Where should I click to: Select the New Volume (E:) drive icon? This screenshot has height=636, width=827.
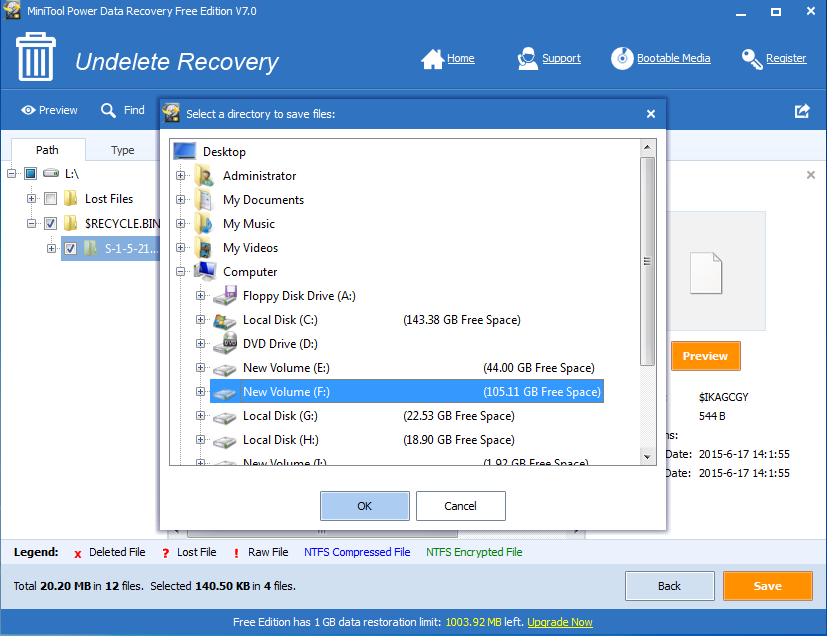tap(225, 369)
